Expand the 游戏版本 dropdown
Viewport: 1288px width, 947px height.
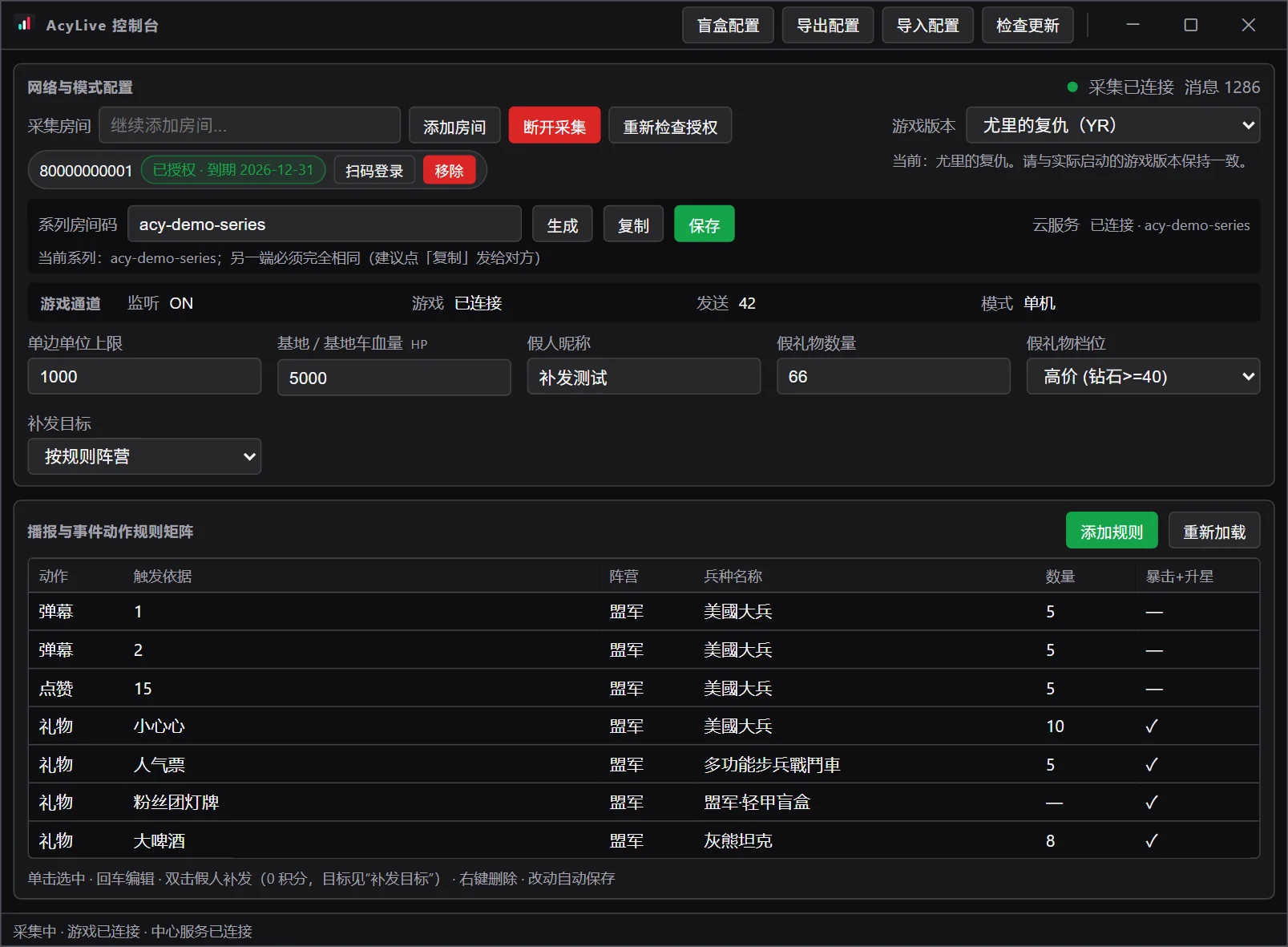click(x=1113, y=125)
